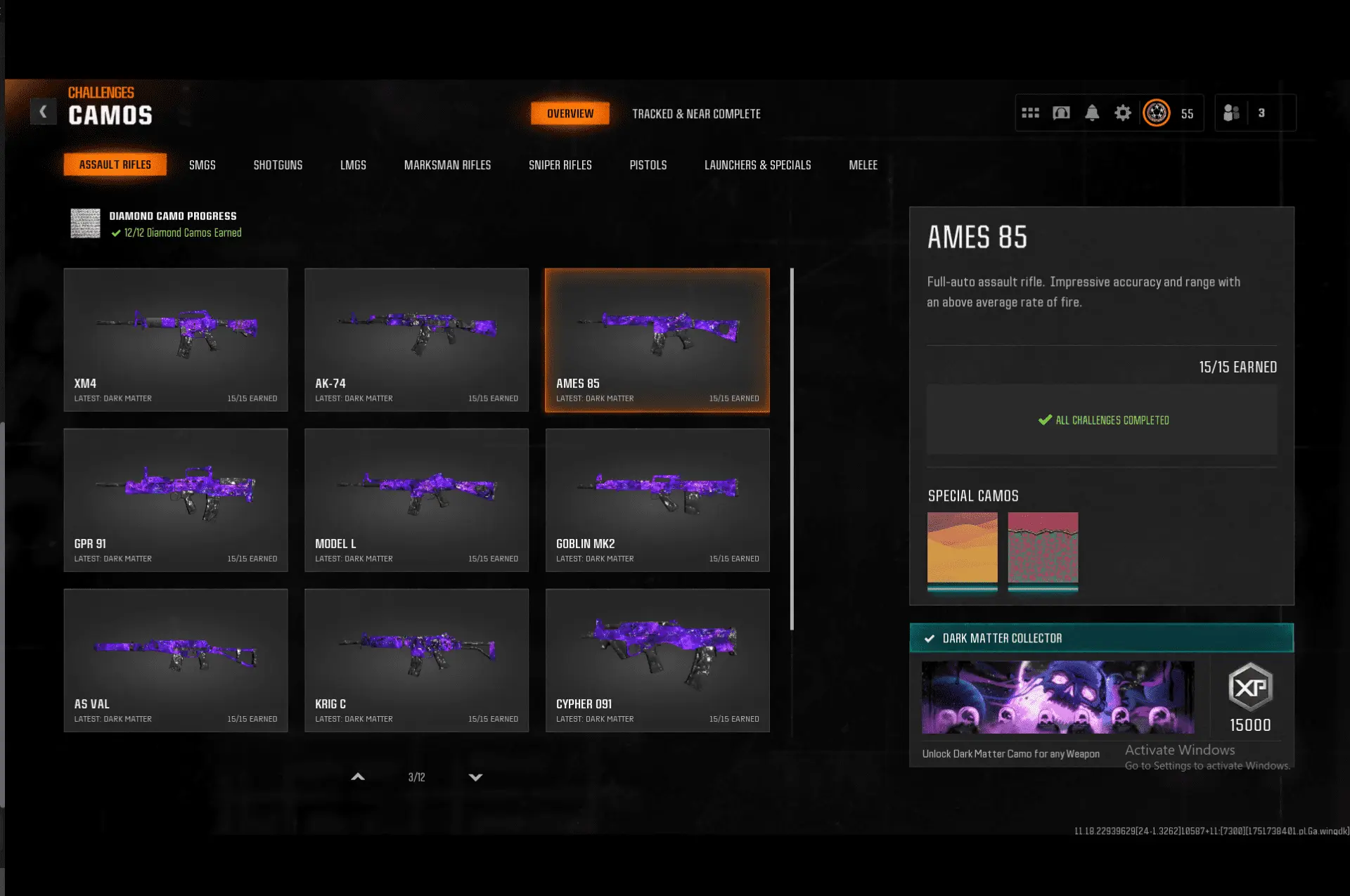The height and width of the screenshot is (896, 1350).
Task: Open Tracked & Near Complete view
Action: [x=695, y=114]
